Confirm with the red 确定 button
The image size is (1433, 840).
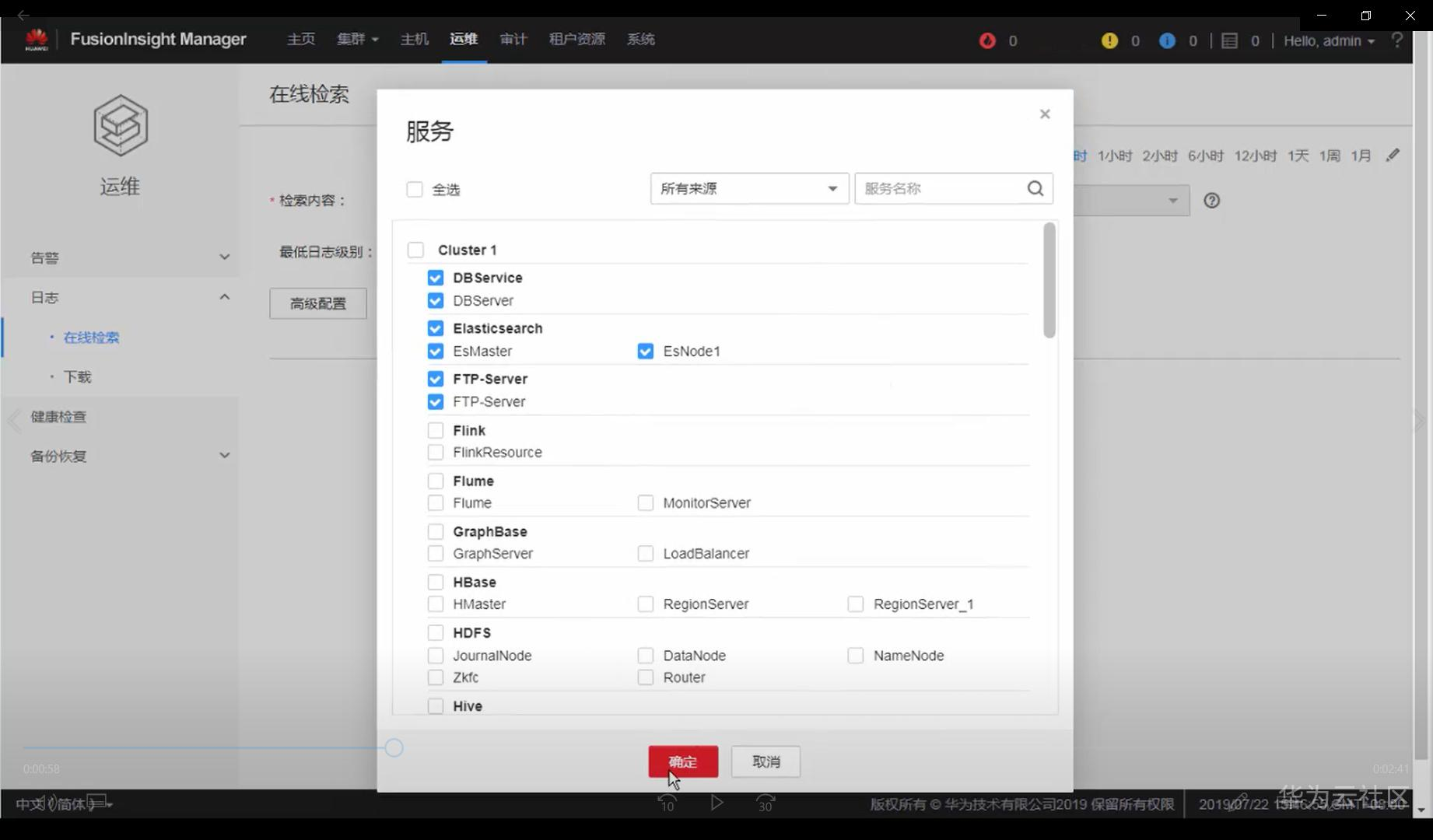683,761
